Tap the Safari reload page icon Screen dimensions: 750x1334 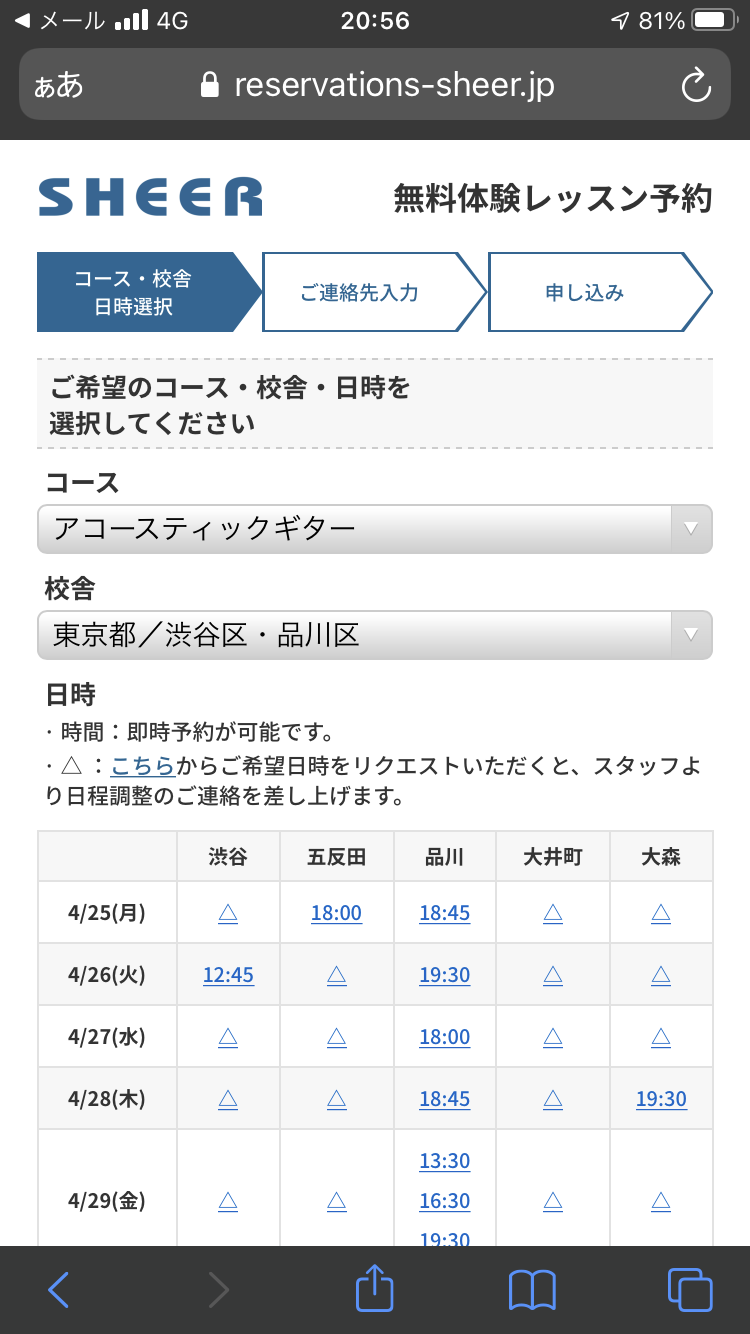point(696,85)
